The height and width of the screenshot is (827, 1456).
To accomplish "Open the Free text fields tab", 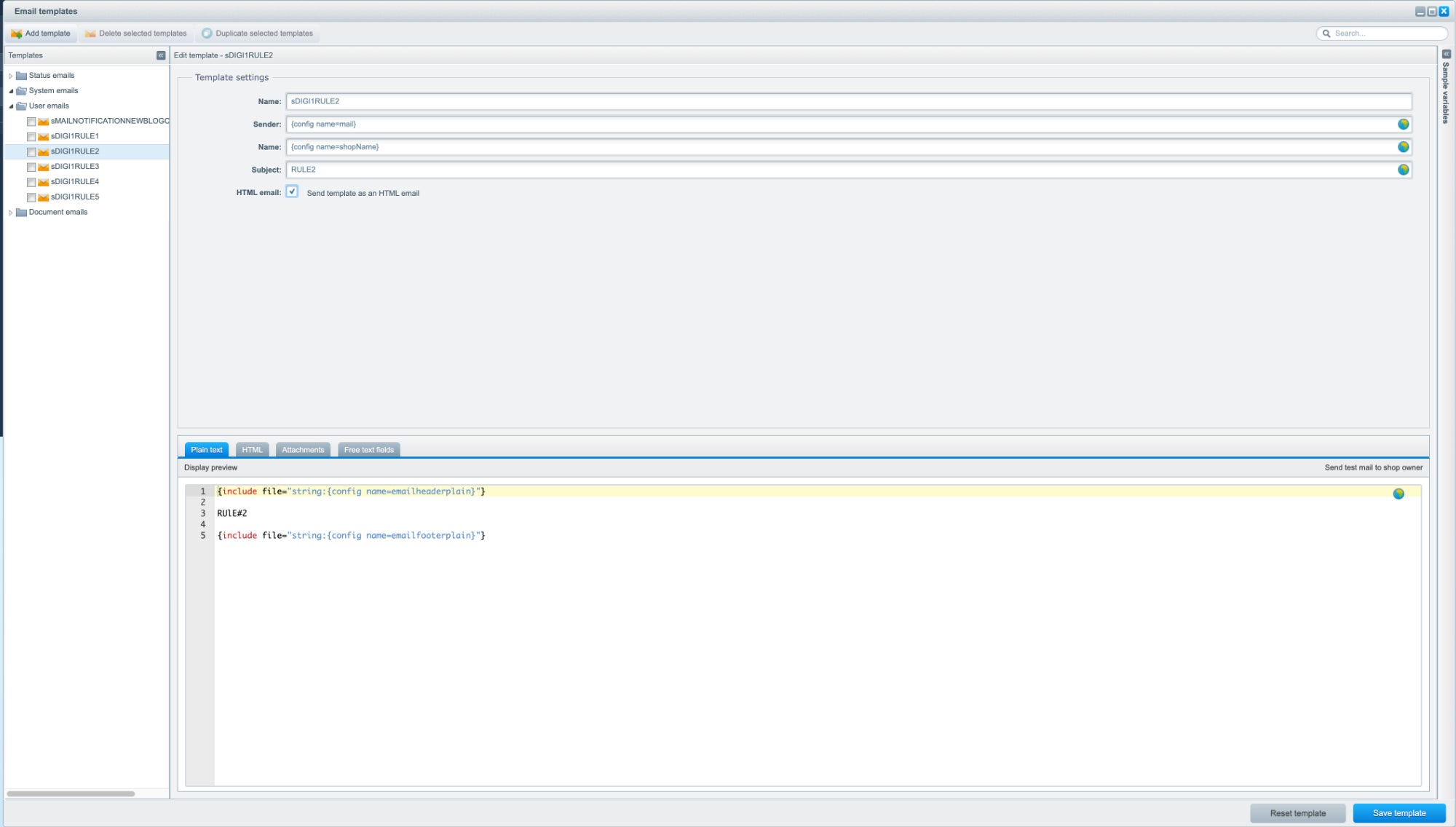I will click(369, 450).
